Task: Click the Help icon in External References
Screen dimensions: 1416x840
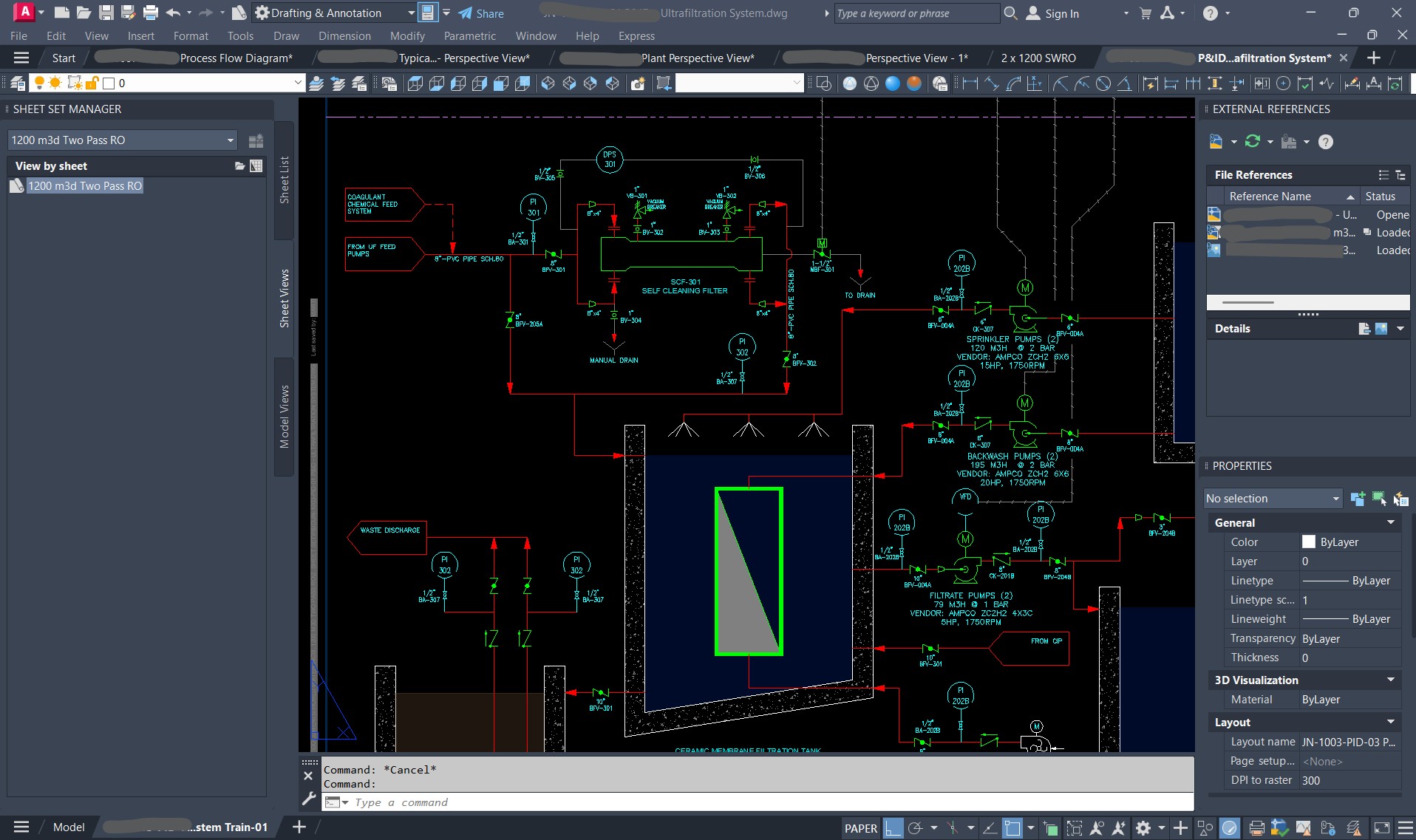Action: point(1326,142)
